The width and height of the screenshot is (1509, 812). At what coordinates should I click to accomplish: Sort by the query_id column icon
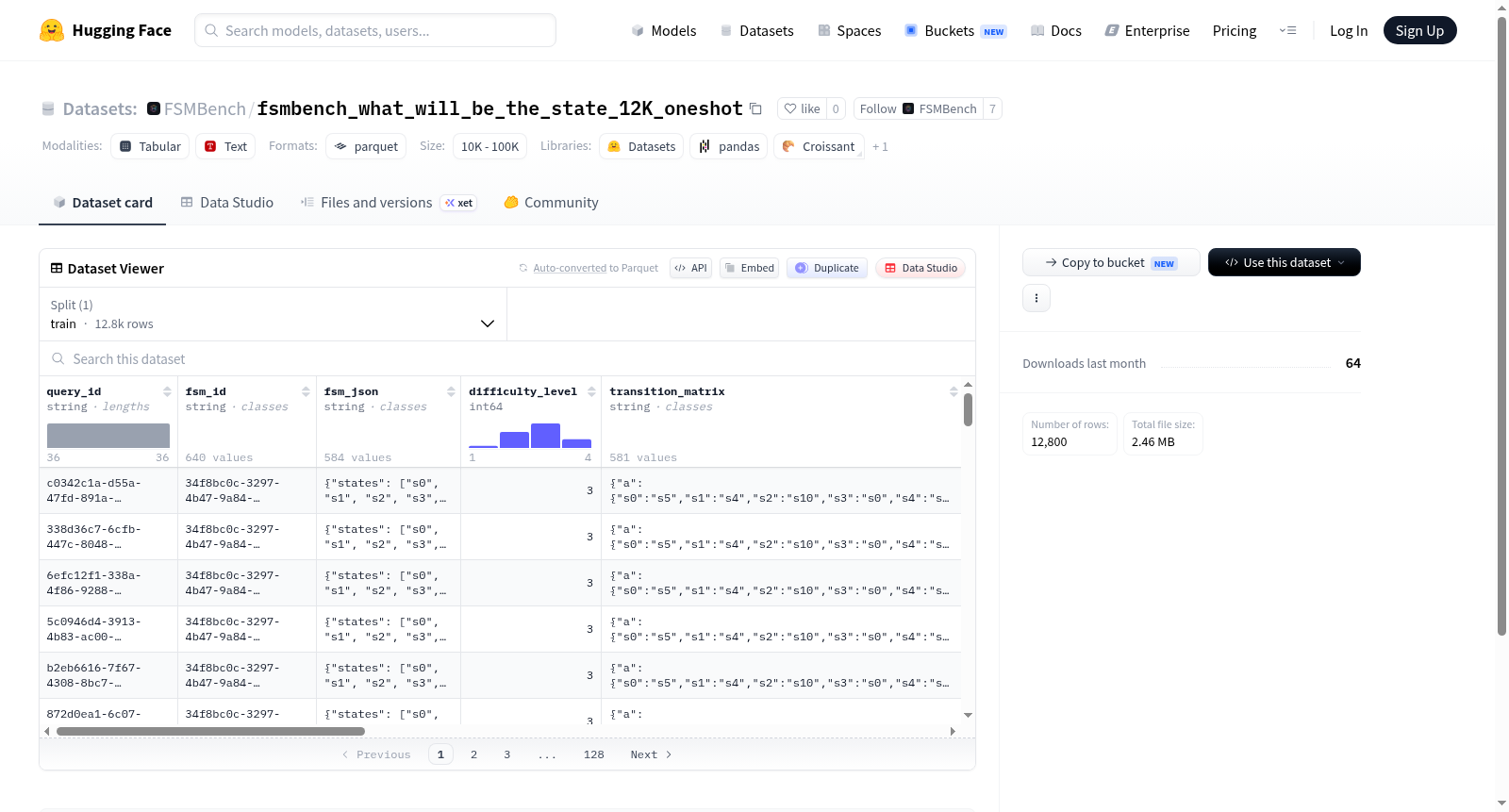pyautogui.click(x=167, y=391)
